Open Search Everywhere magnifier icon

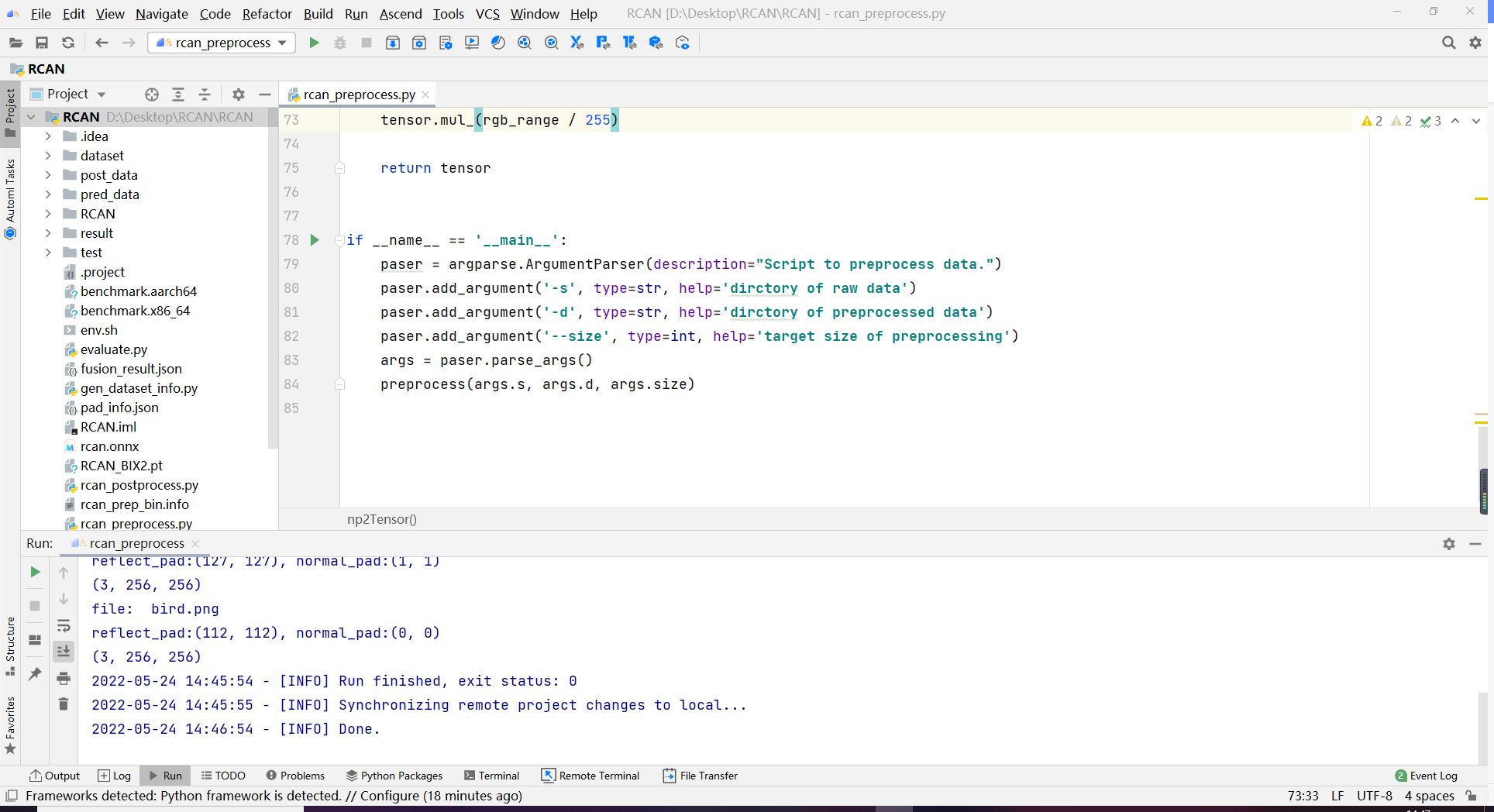point(1448,43)
